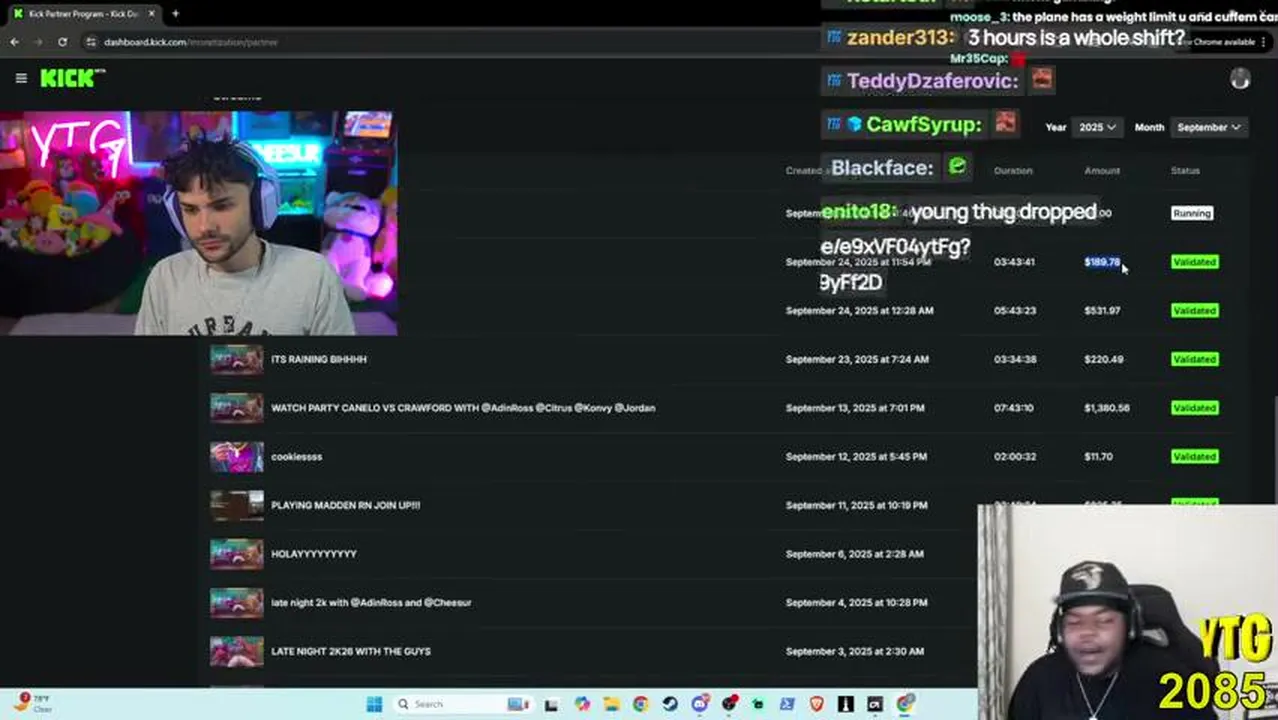The image size is (1278, 720).
Task: Click date September 23, 2025 at 7:24 AM
Action: click(857, 359)
